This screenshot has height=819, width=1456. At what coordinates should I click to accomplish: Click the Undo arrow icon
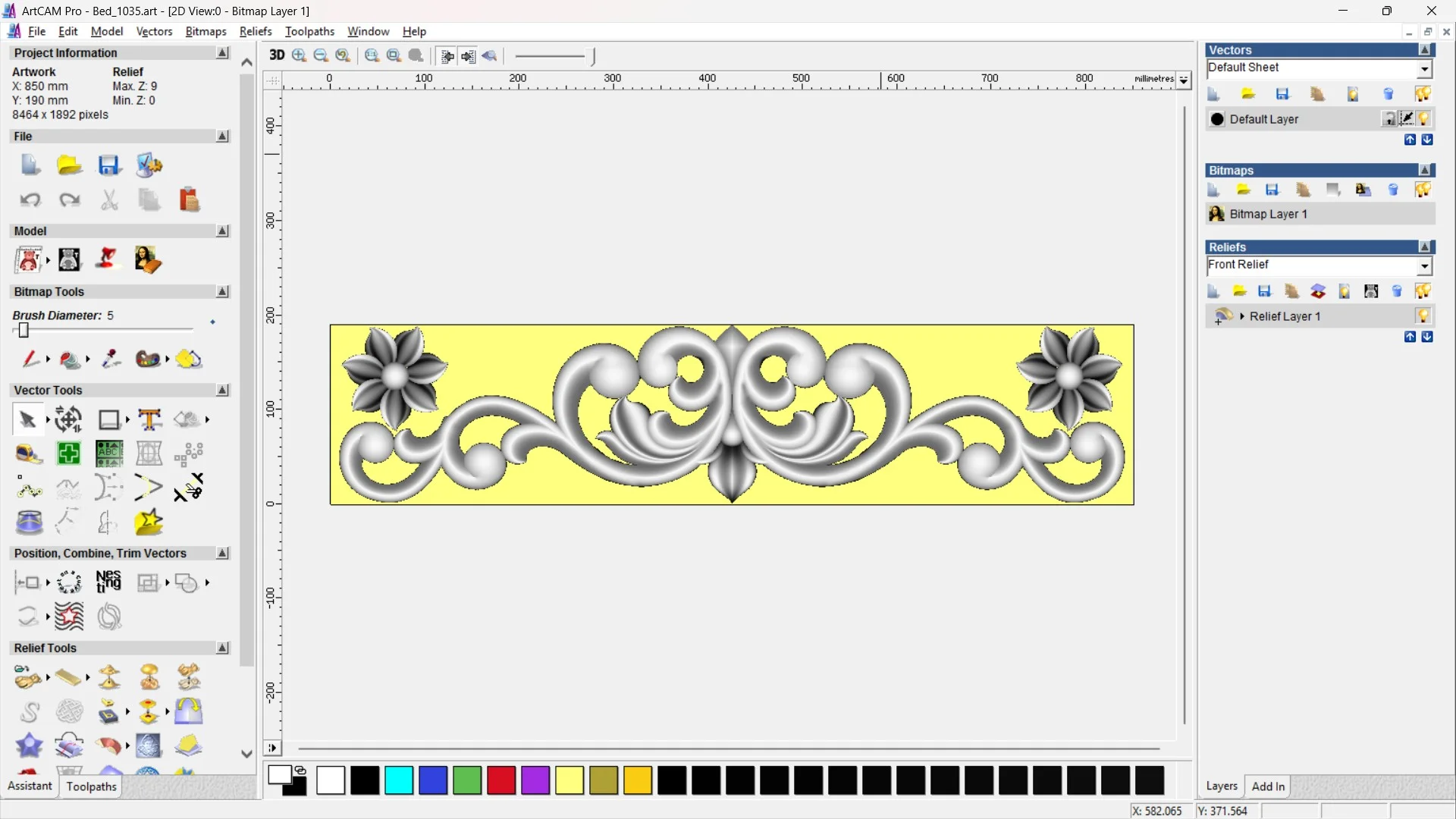(30, 200)
